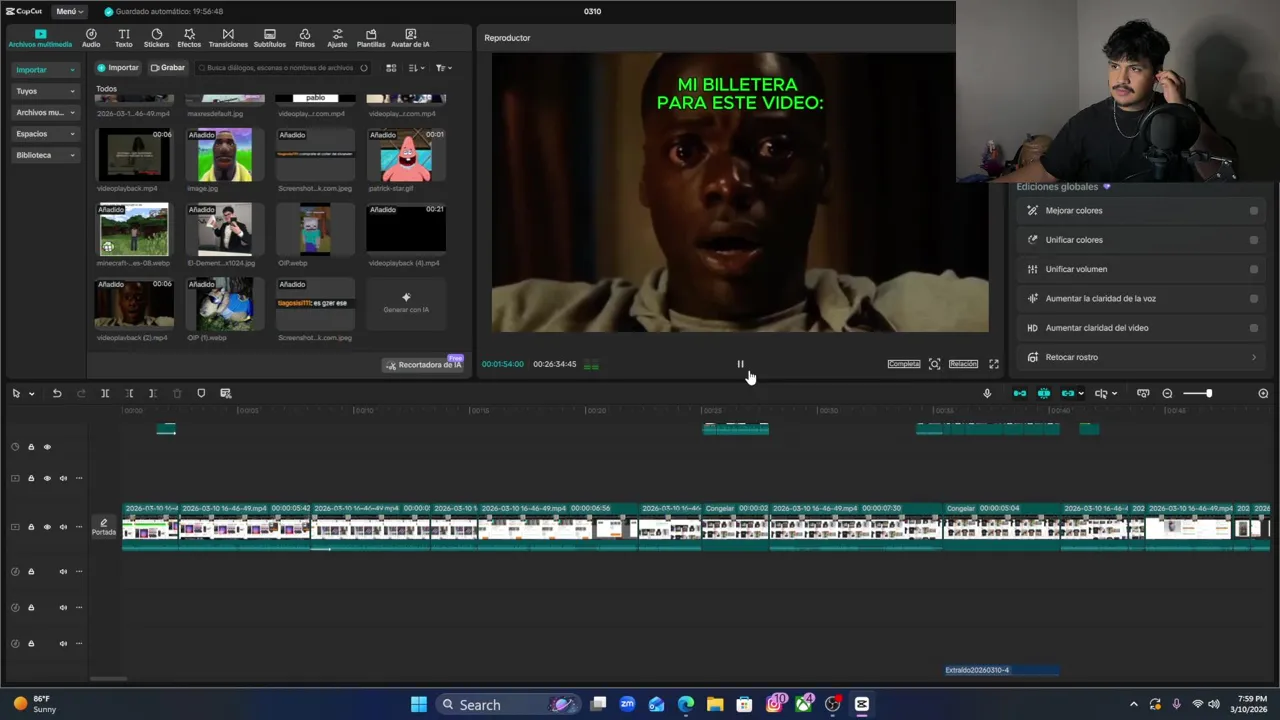Click the media search input field
Image resolution: width=1280 pixels, height=720 pixels.
[282, 68]
